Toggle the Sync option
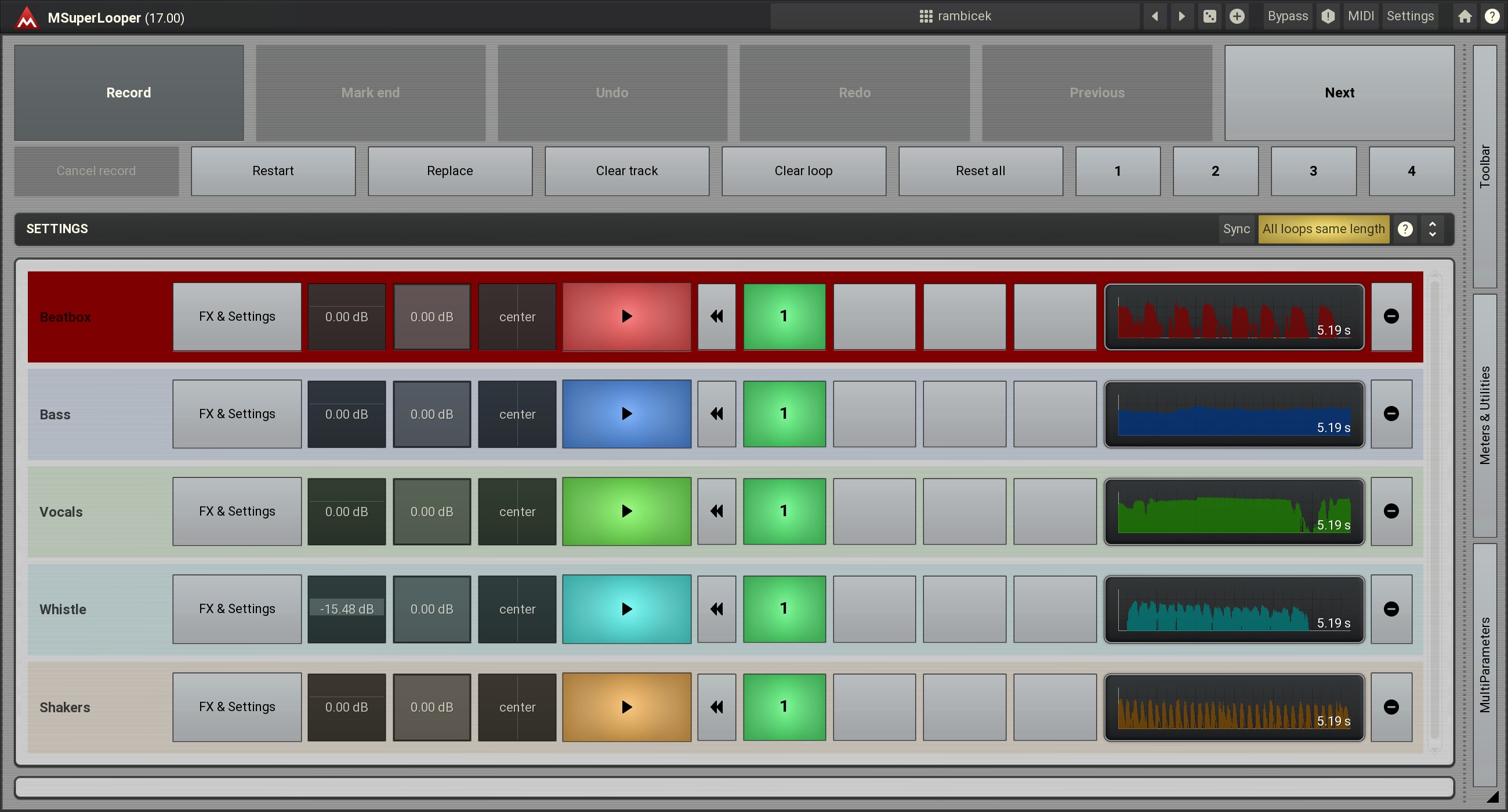The image size is (1508, 812). 1236,229
